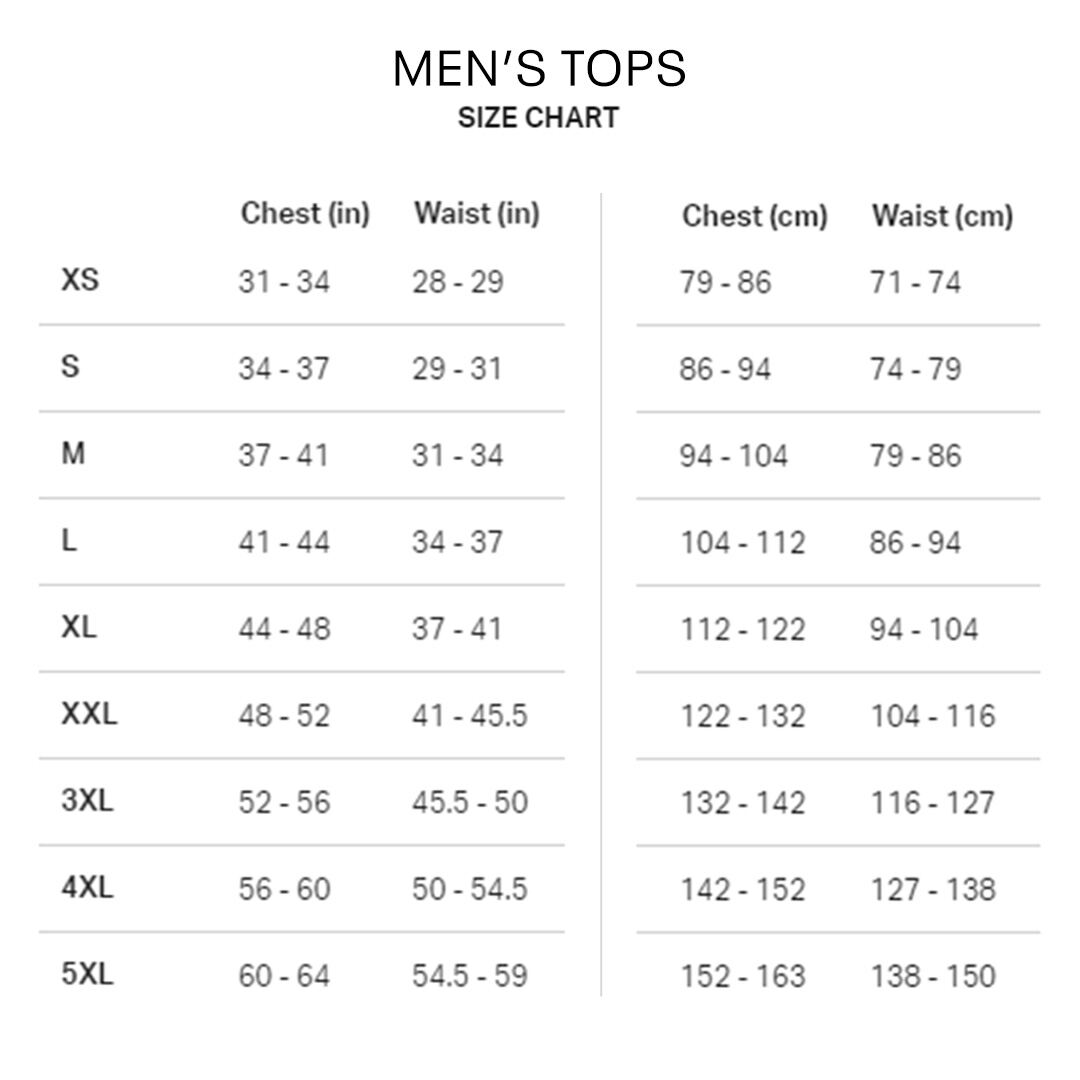Click the MEN'S TOPS title
1080x1080 pixels.
(x=539, y=69)
